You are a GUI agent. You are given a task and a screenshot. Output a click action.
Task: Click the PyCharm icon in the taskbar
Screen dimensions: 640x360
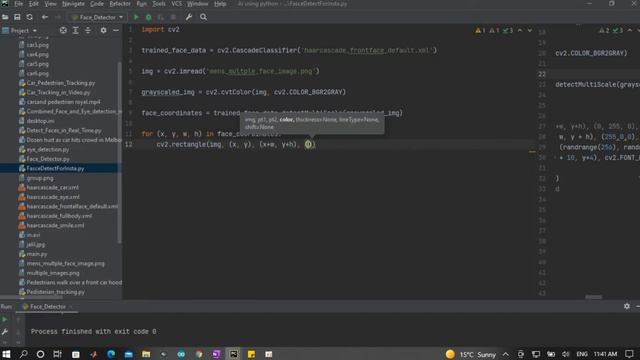click(233, 354)
